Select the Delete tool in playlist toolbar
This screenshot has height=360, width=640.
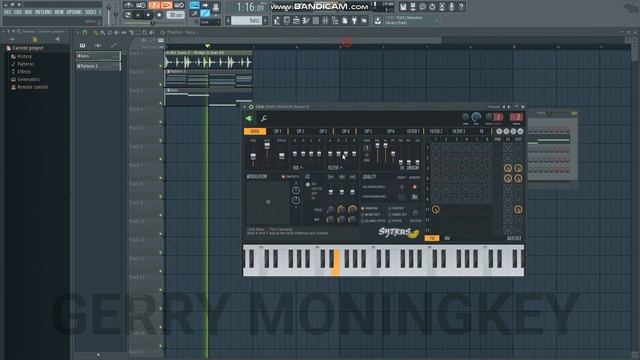click(x=110, y=32)
